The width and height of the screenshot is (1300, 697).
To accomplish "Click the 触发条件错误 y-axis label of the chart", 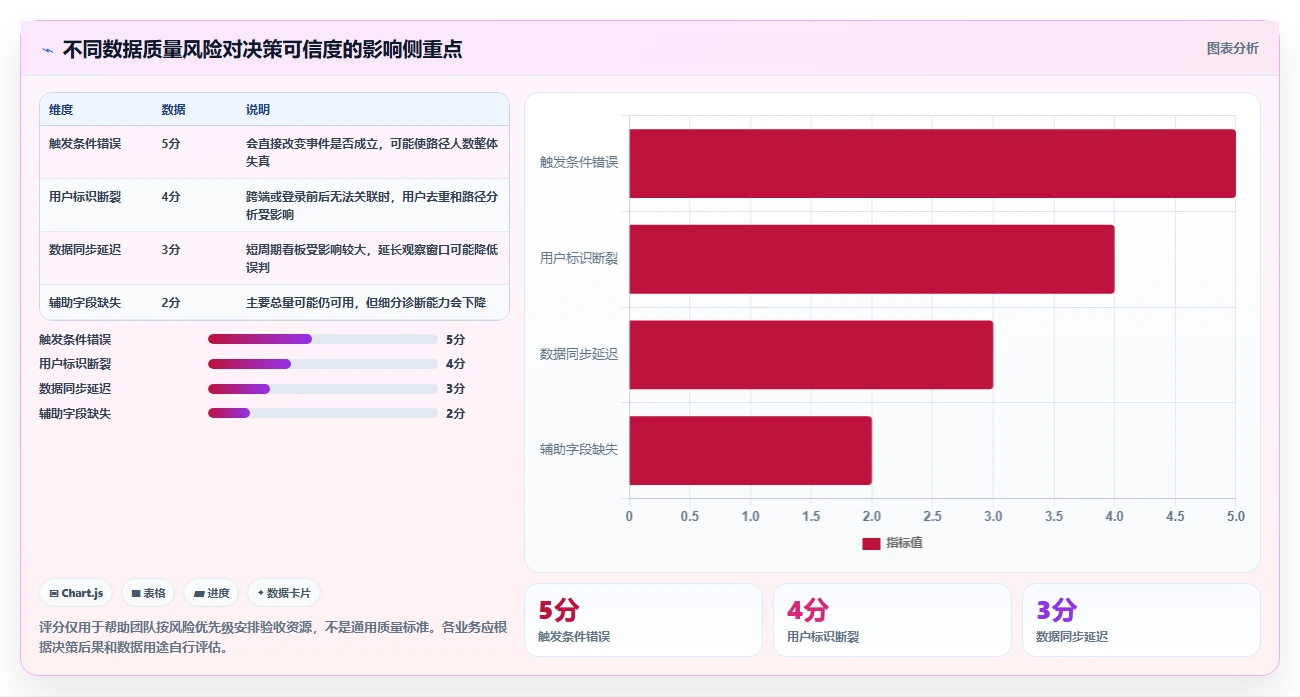I will click(x=579, y=162).
